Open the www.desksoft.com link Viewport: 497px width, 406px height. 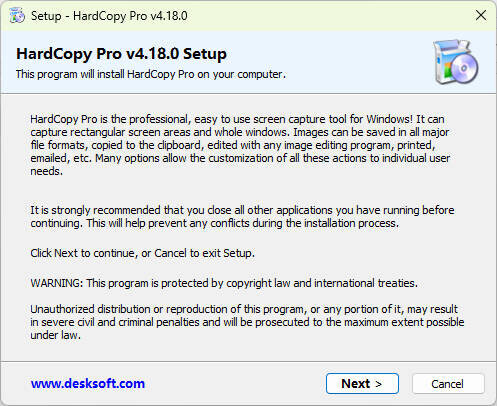[x=88, y=384]
